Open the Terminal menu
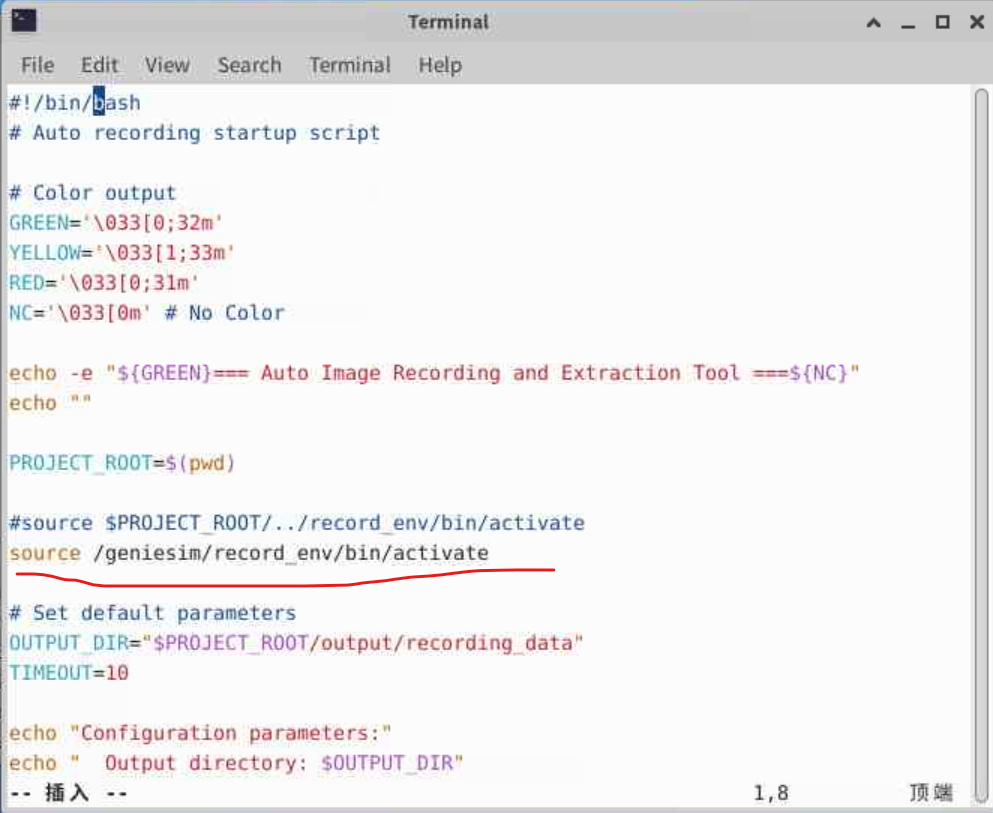The width and height of the screenshot is (993, 813). [350, 65]
